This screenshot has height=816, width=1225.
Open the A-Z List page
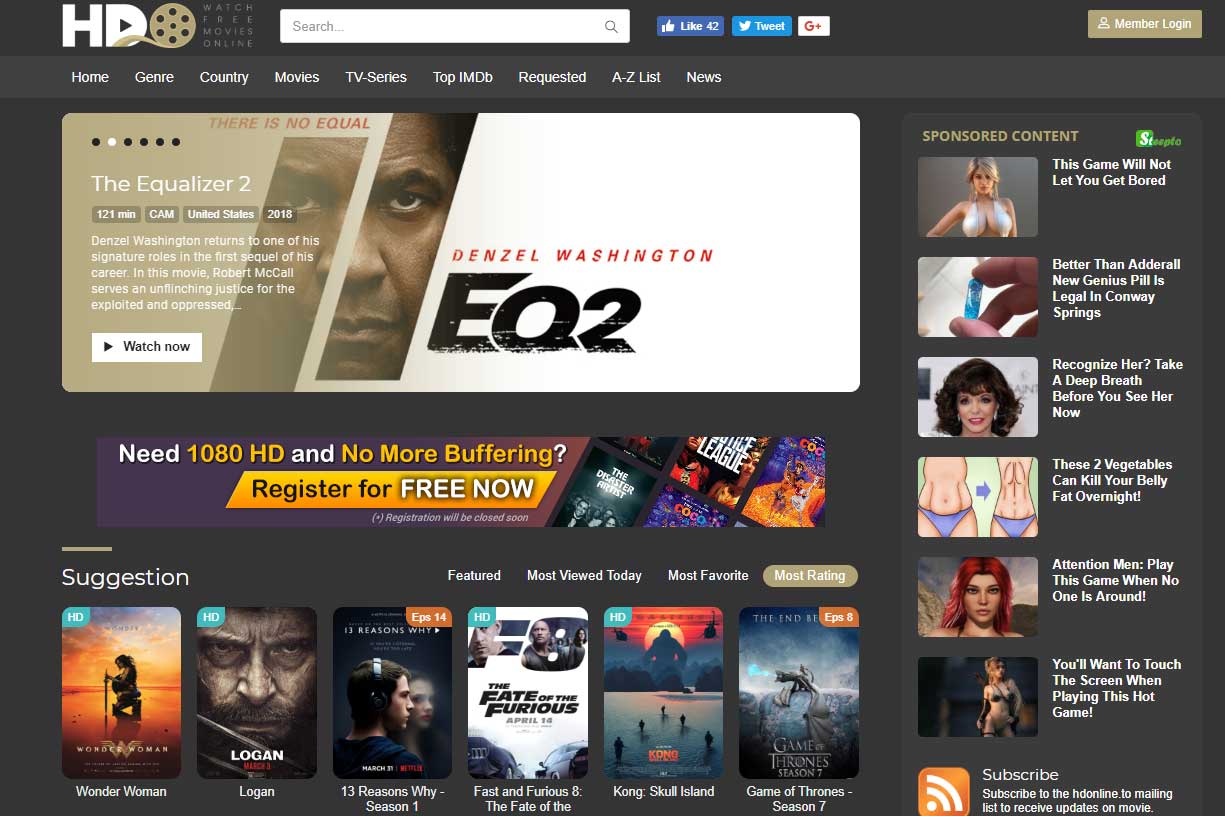(636, 77)
